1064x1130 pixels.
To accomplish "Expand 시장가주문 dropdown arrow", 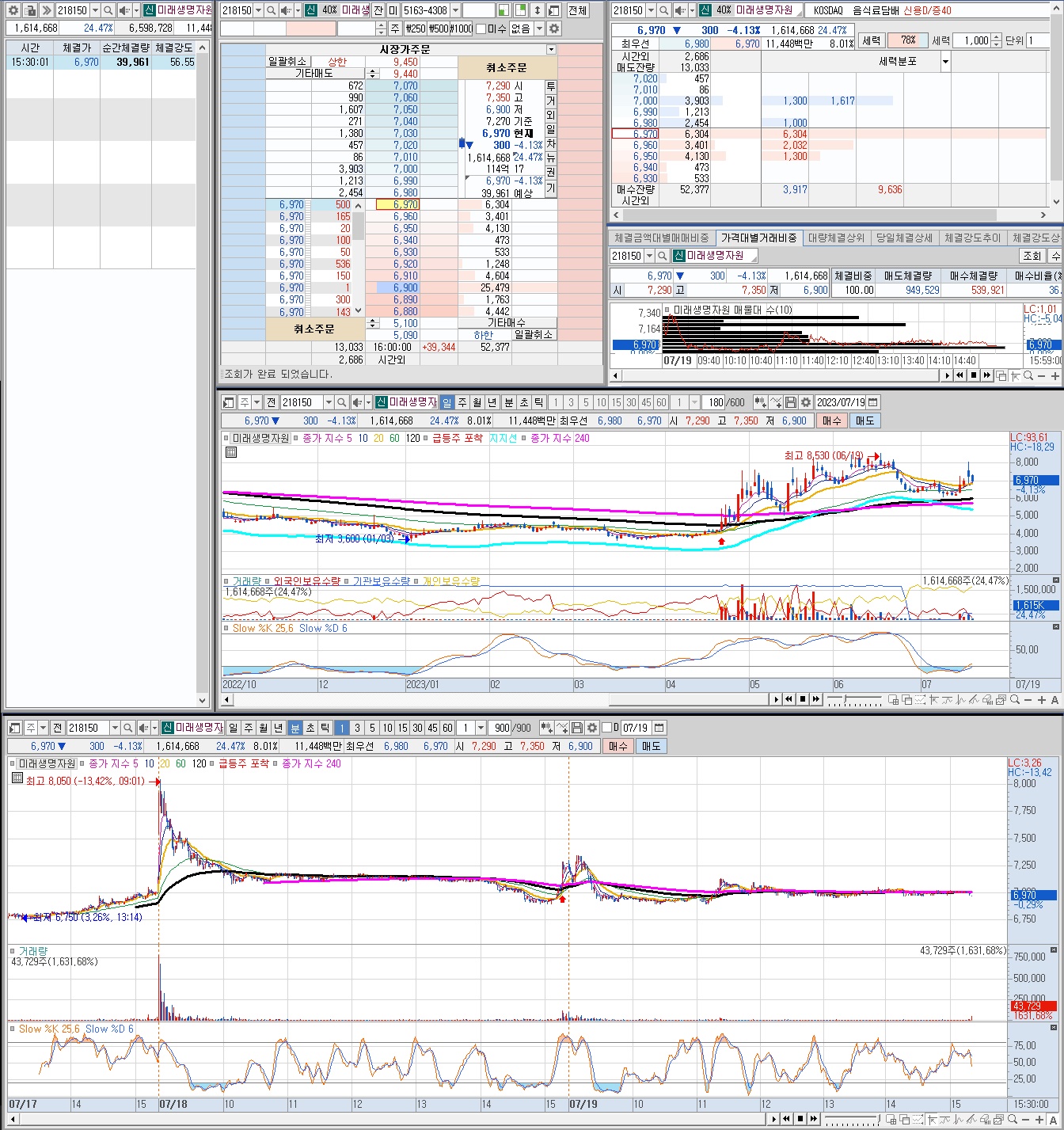I will [551, 50].
